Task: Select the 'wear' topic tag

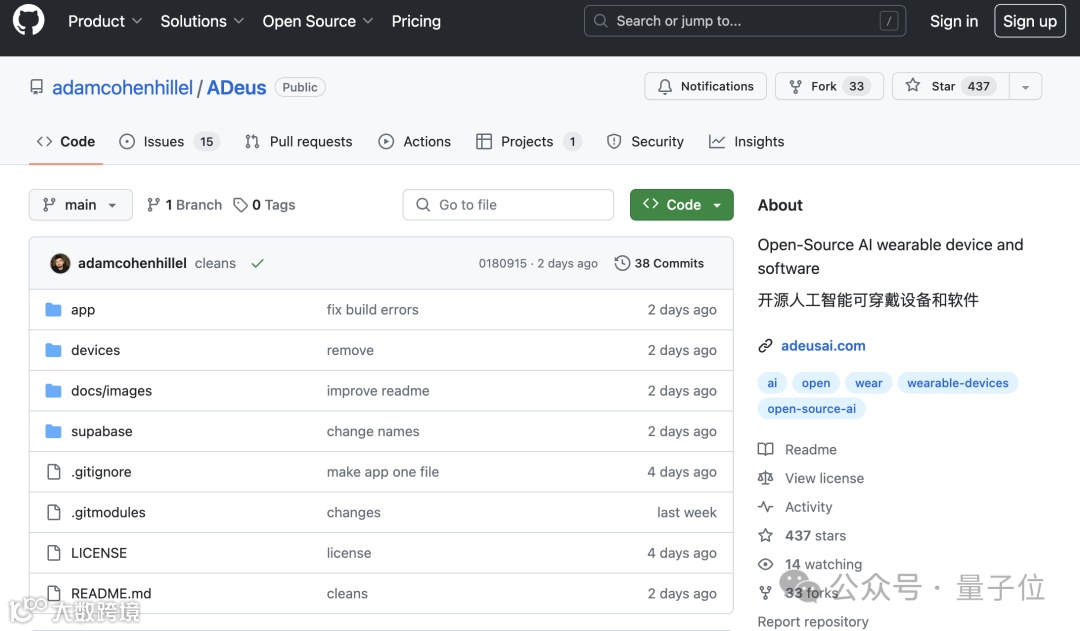Action: (x=869, y=383)
